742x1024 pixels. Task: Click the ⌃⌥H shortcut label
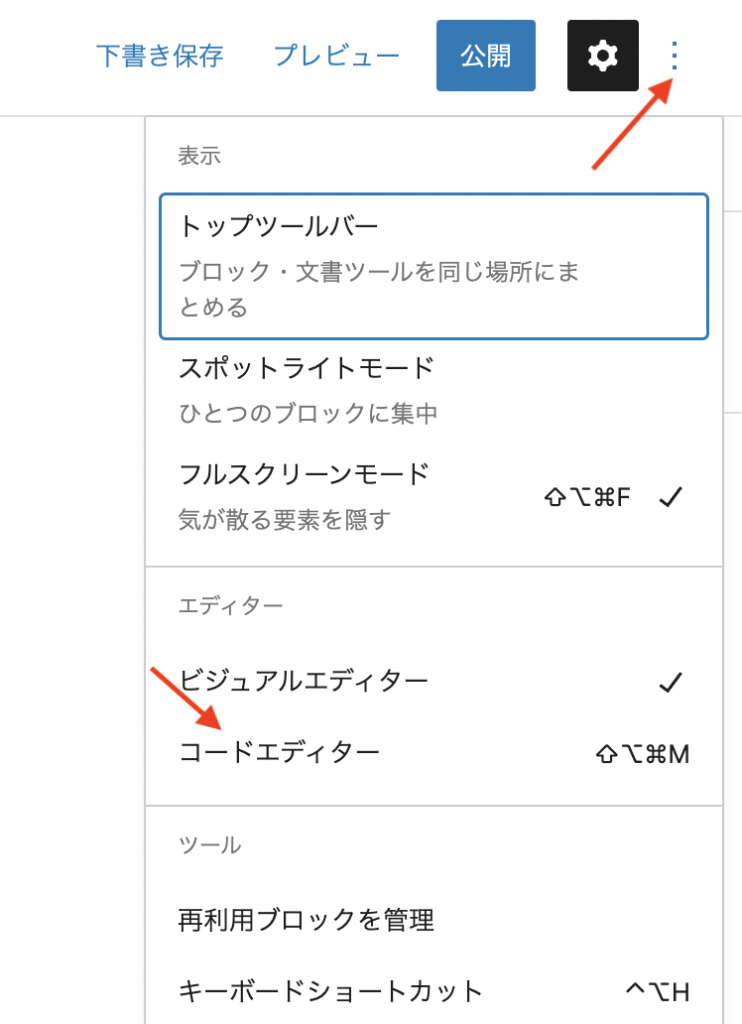point(657,992)
